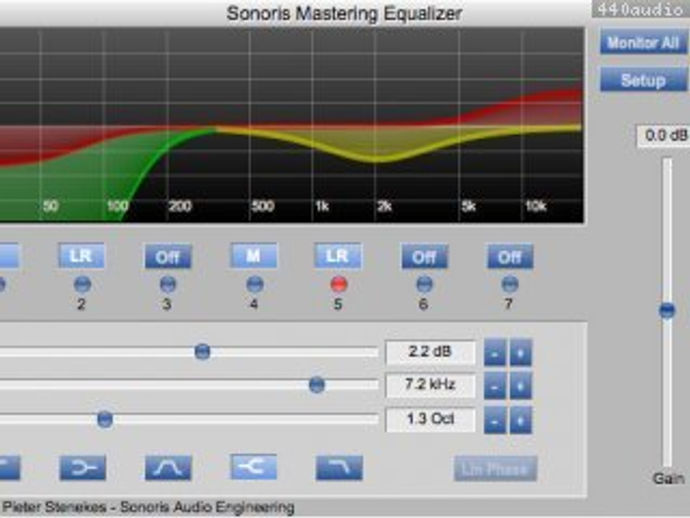Click the Monitor All button

(642, 43)
